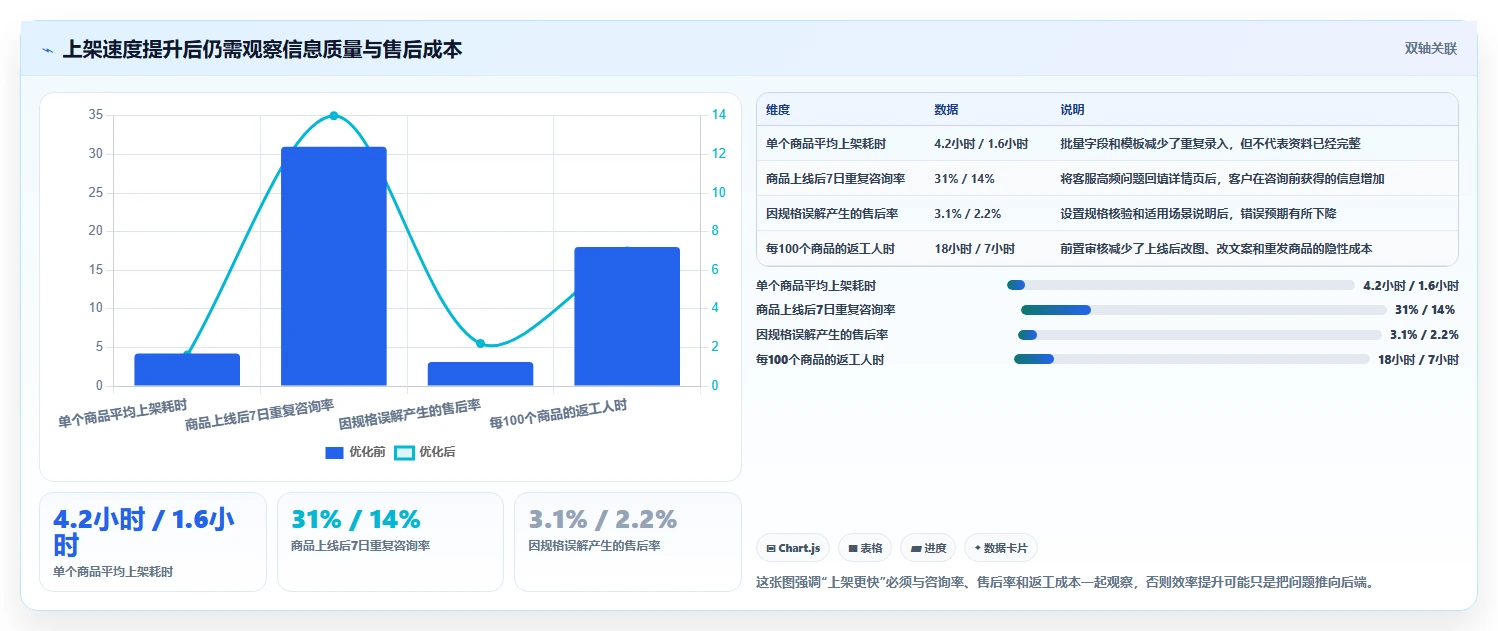
Task: Click table cell 31% / 14%
Action: [964, 179]
